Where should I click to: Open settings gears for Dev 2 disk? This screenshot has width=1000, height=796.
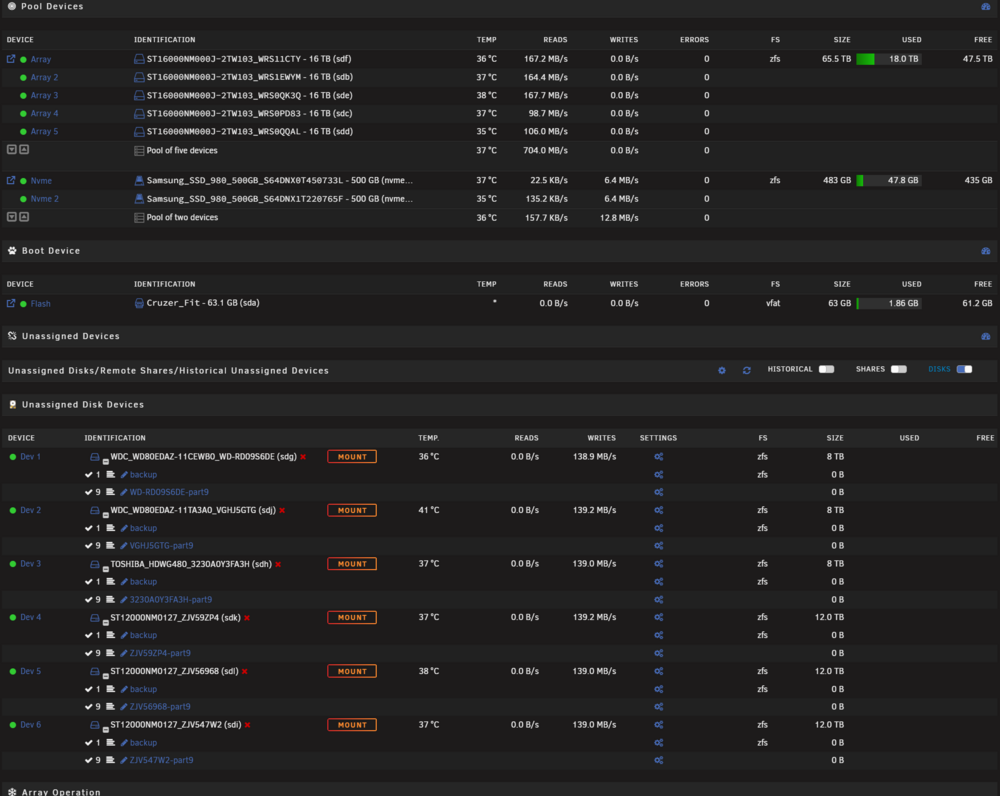pyautogui.click(x=659, y=510)
